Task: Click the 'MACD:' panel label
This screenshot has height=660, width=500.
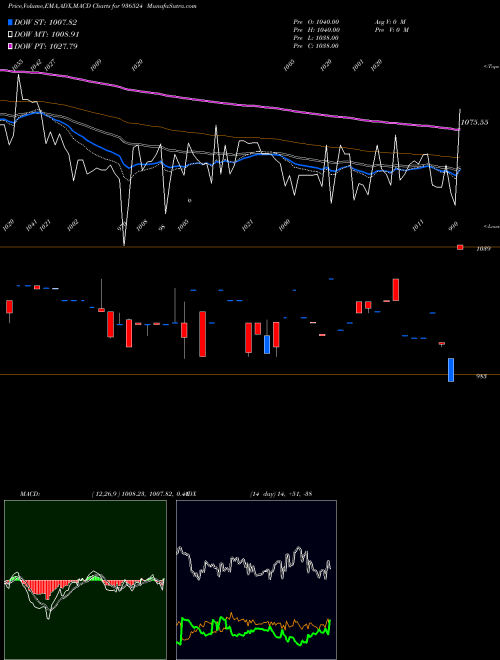Action: (x=30, y=494)
